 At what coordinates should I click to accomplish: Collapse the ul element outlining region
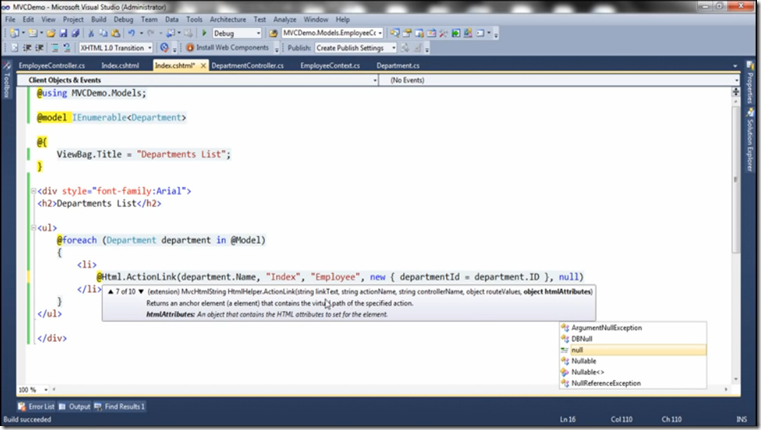(33, 228)
